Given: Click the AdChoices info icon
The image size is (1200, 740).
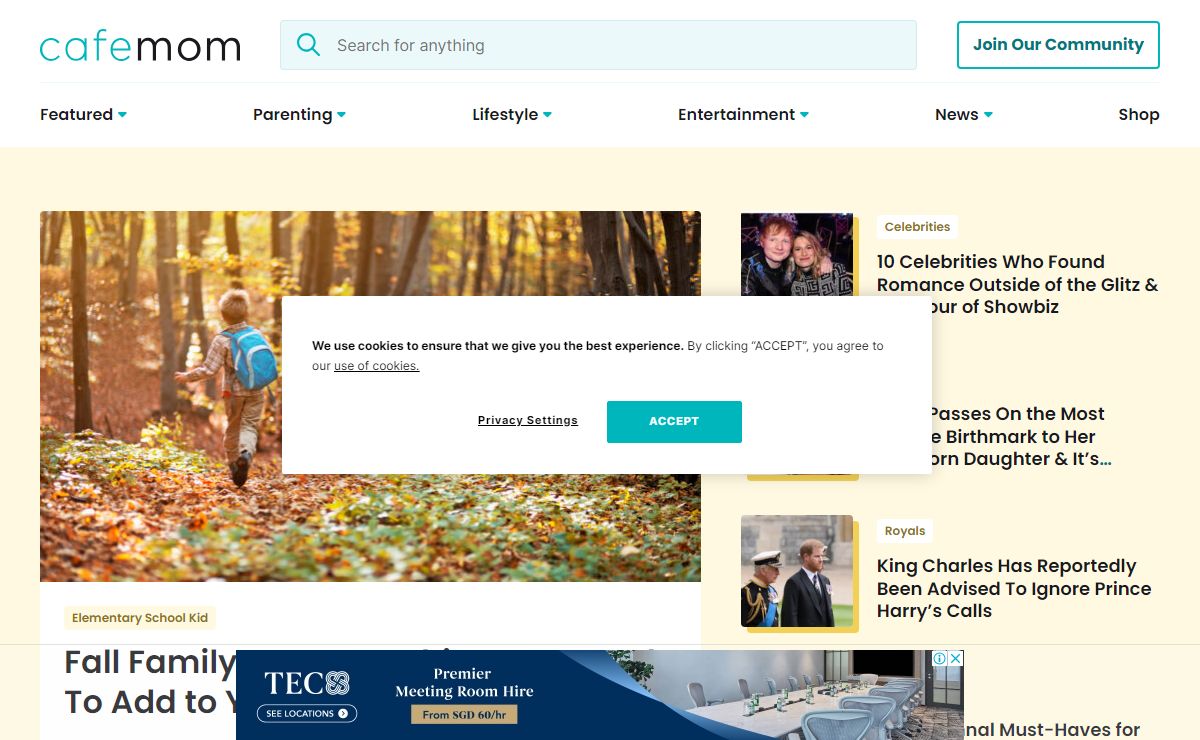Looking at the screenshot, I should point(940,658).
